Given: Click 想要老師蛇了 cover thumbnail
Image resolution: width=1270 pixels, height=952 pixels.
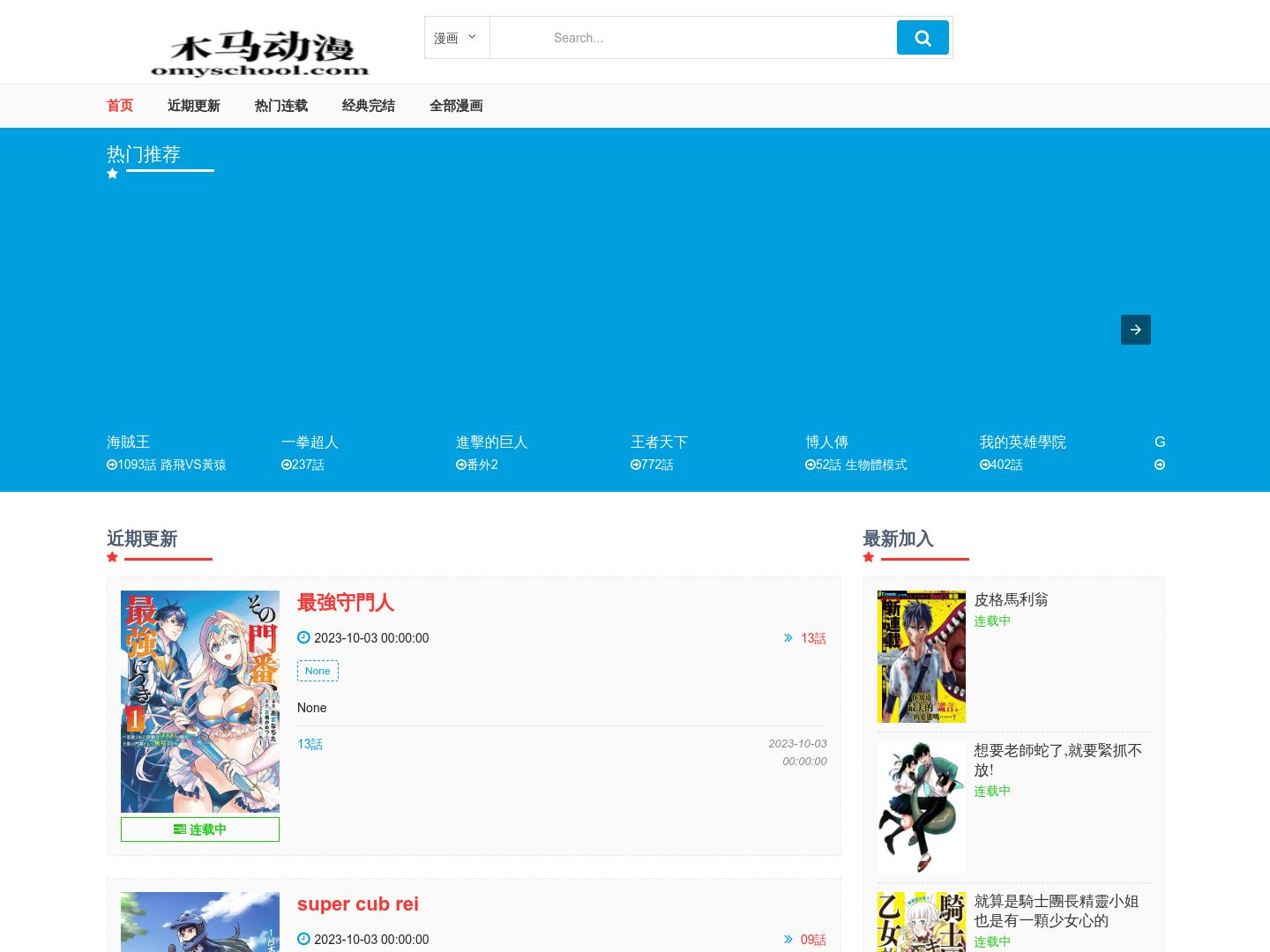Looking at the screenshot, I should [922, 807].
